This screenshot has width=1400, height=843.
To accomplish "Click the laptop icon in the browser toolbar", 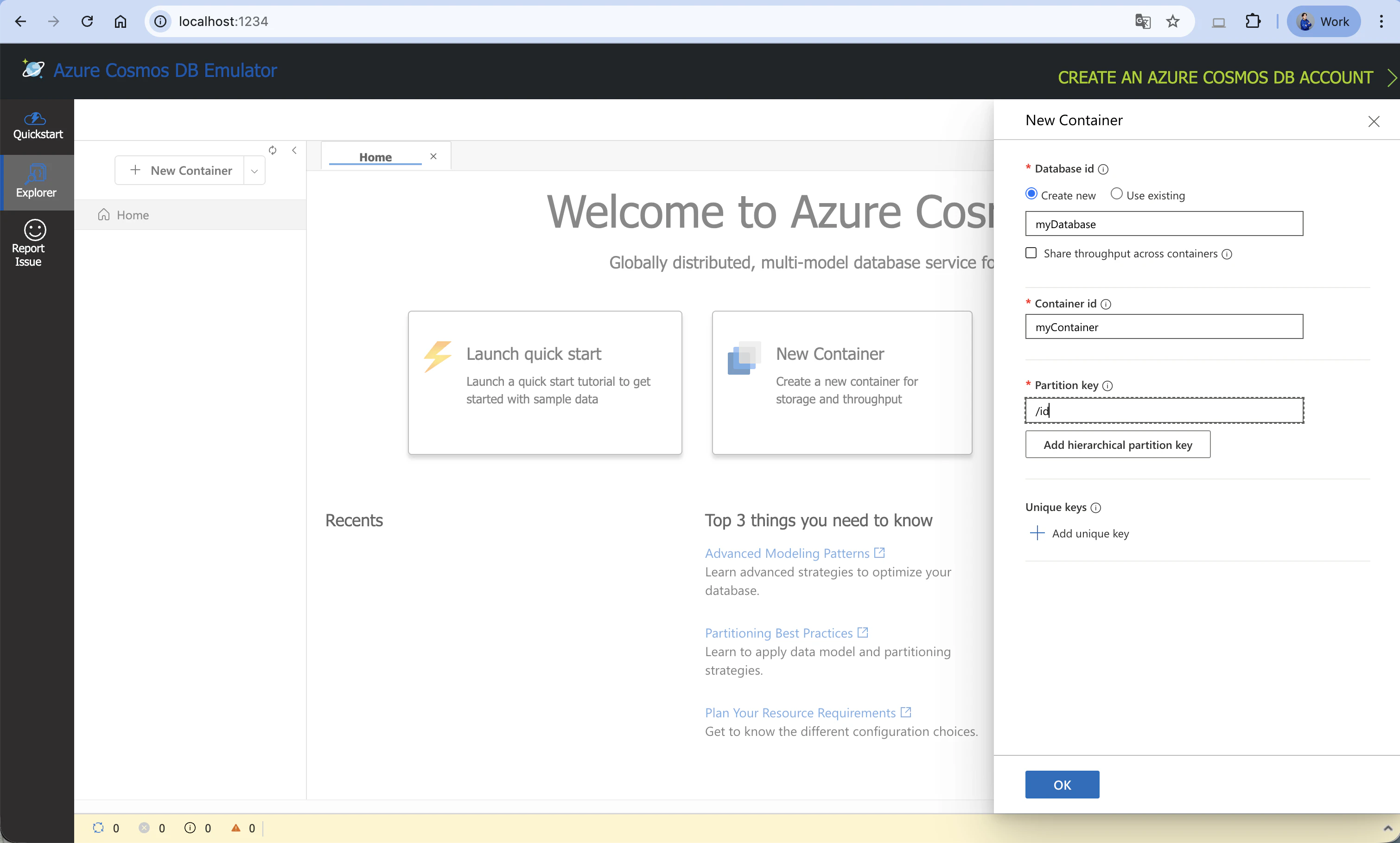I will 1218,22.
